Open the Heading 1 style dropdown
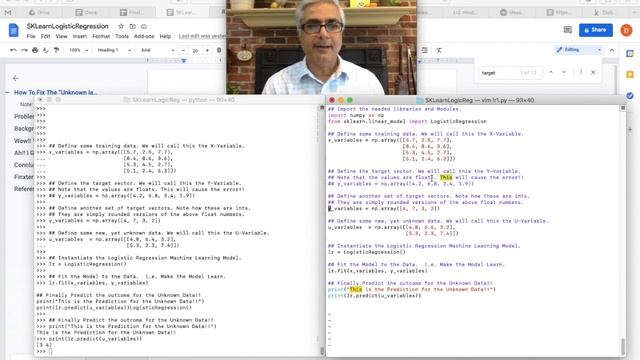Screen dimensions: 640x360 pos(114,50)
